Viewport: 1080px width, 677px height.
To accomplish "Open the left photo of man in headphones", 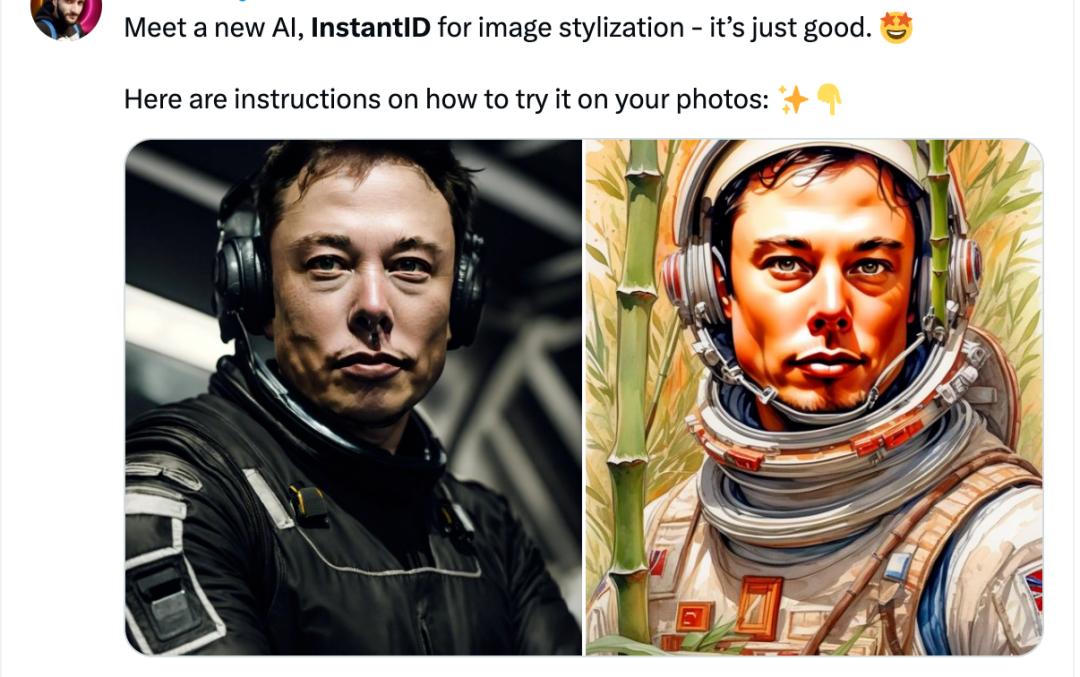I will tap(353, 397).
